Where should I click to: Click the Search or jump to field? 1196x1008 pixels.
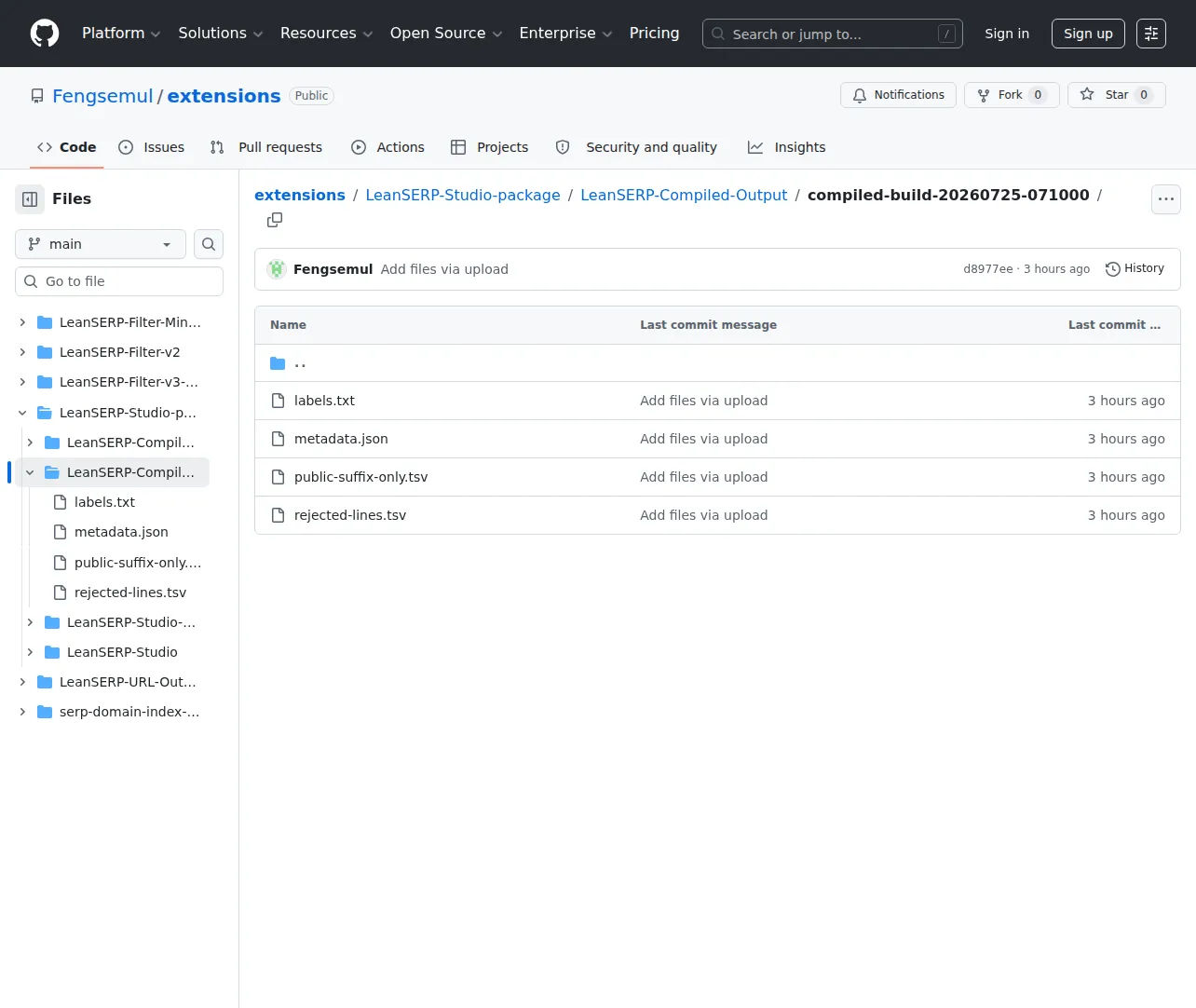pyautogui.click(x=833, y=34)
